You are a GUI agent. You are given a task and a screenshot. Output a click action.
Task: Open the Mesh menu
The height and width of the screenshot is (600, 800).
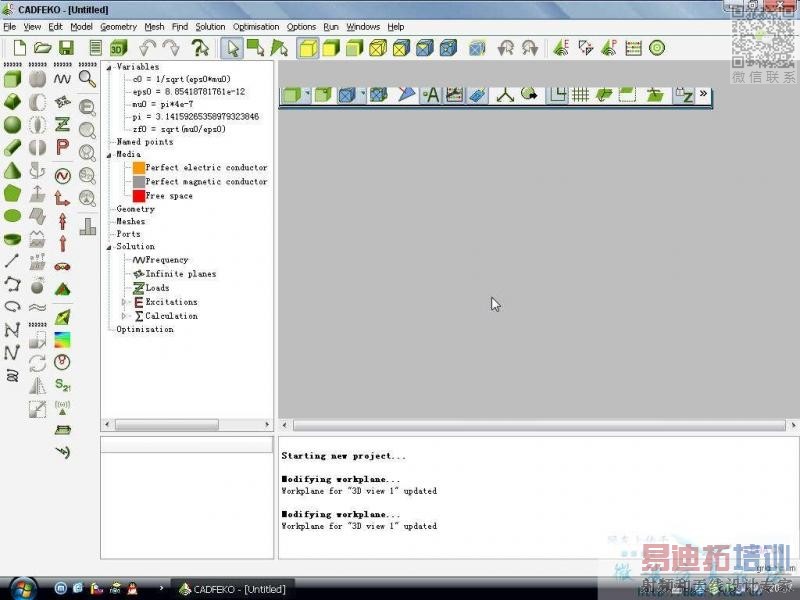click(x=154, y=27)
